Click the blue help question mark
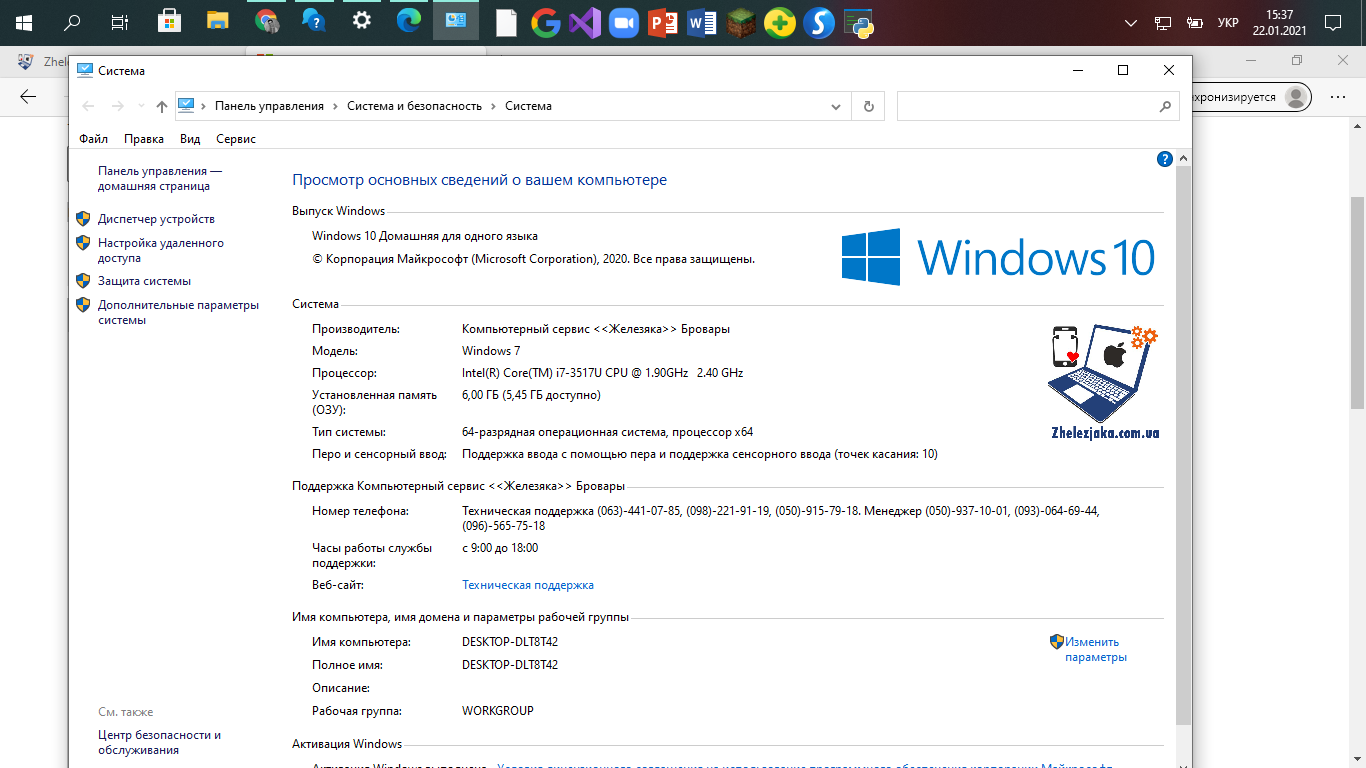The height and width of the screenshot is (768, 1366). (1164, 159)
